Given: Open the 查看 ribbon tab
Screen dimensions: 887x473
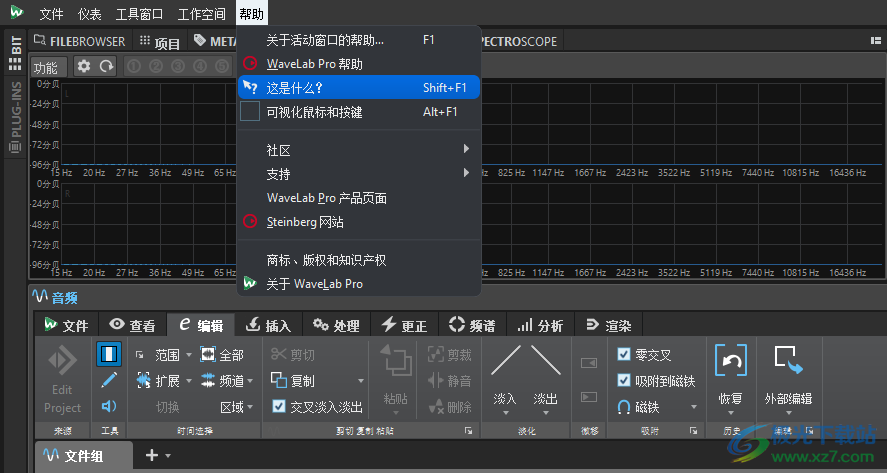Looking at the screenshot, I should click(x=133, y=325).
